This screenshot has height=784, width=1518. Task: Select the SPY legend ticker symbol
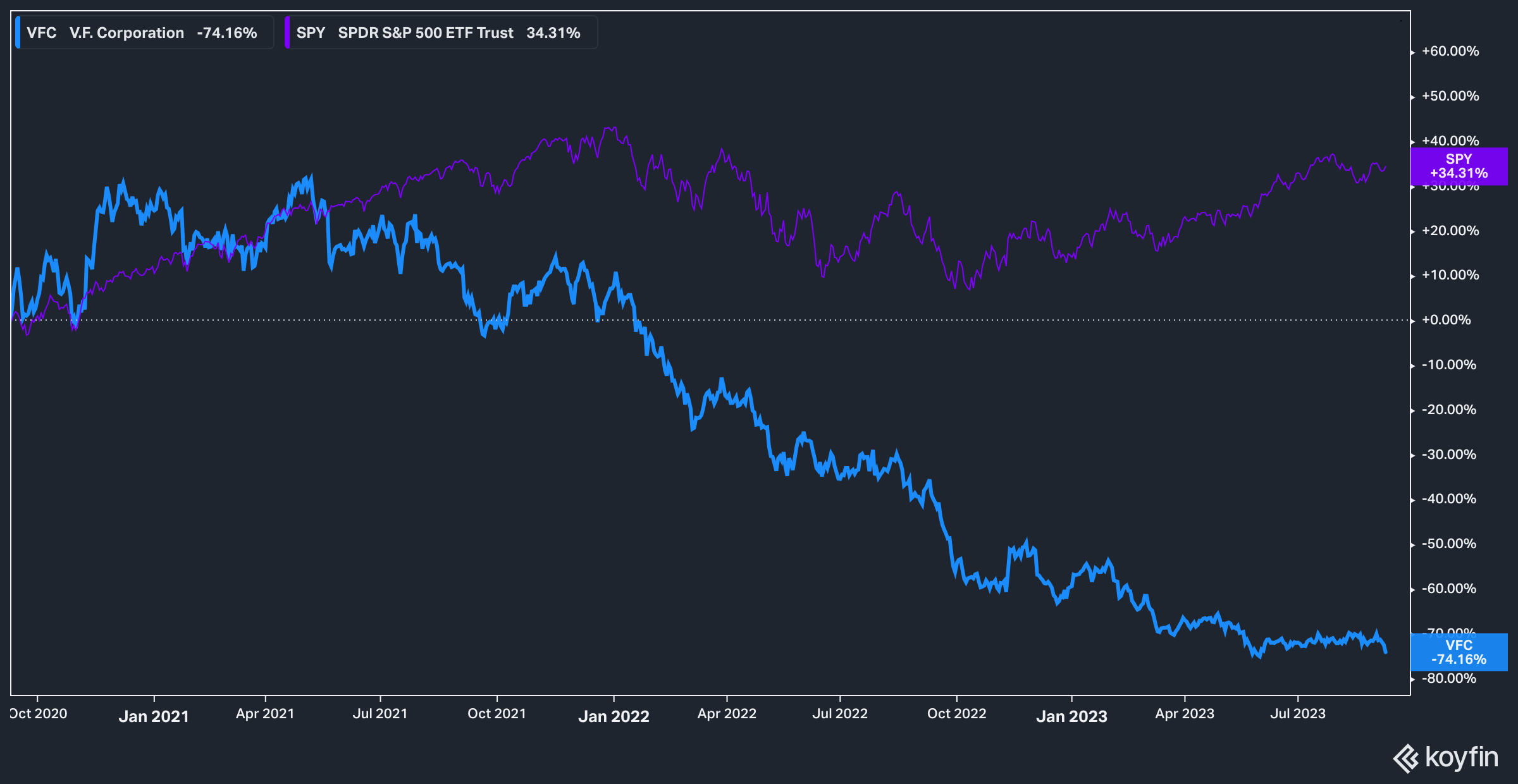coord(312,33)
